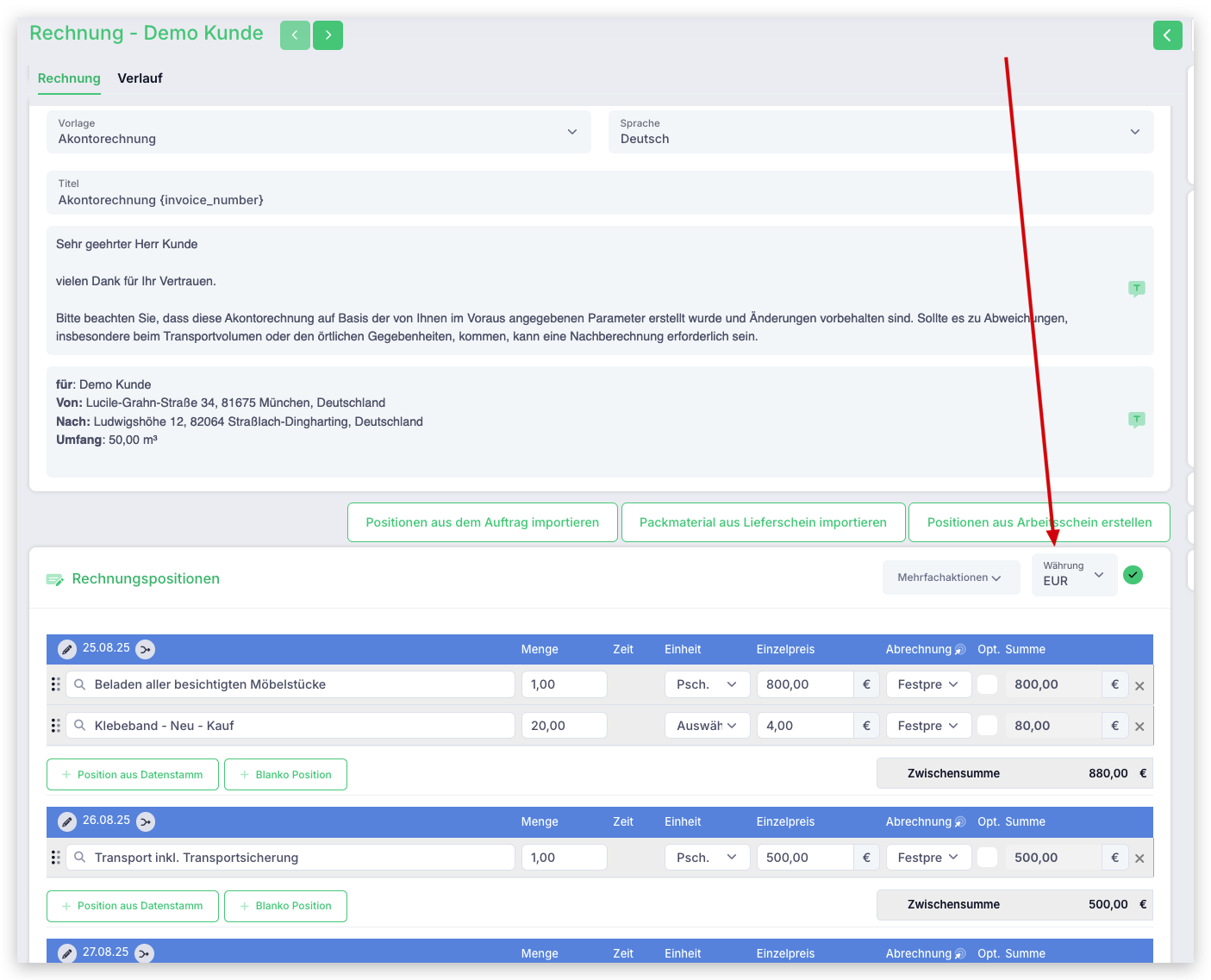Viewport: 1211px width, 980px height.
Task: Click merge icon next to 25.08.25
Action: pyautogui.click(x=146, y=650)
